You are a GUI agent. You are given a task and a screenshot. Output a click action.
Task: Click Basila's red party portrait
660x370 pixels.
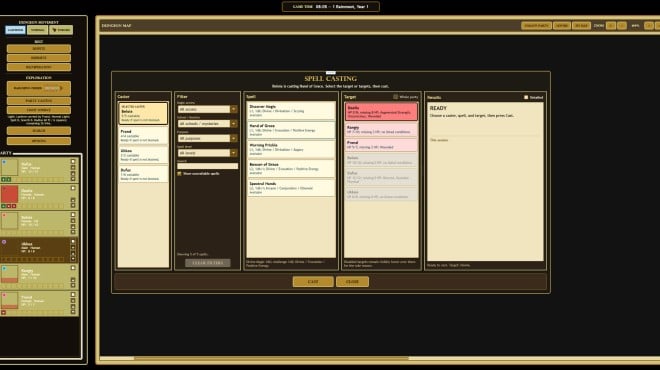tap(9, 194)
